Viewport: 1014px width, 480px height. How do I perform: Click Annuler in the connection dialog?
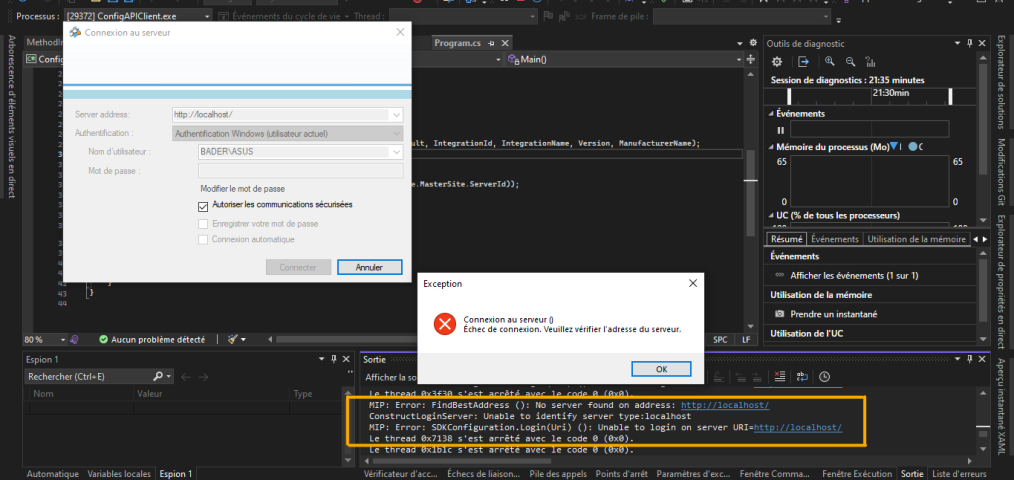pos(369,267)
